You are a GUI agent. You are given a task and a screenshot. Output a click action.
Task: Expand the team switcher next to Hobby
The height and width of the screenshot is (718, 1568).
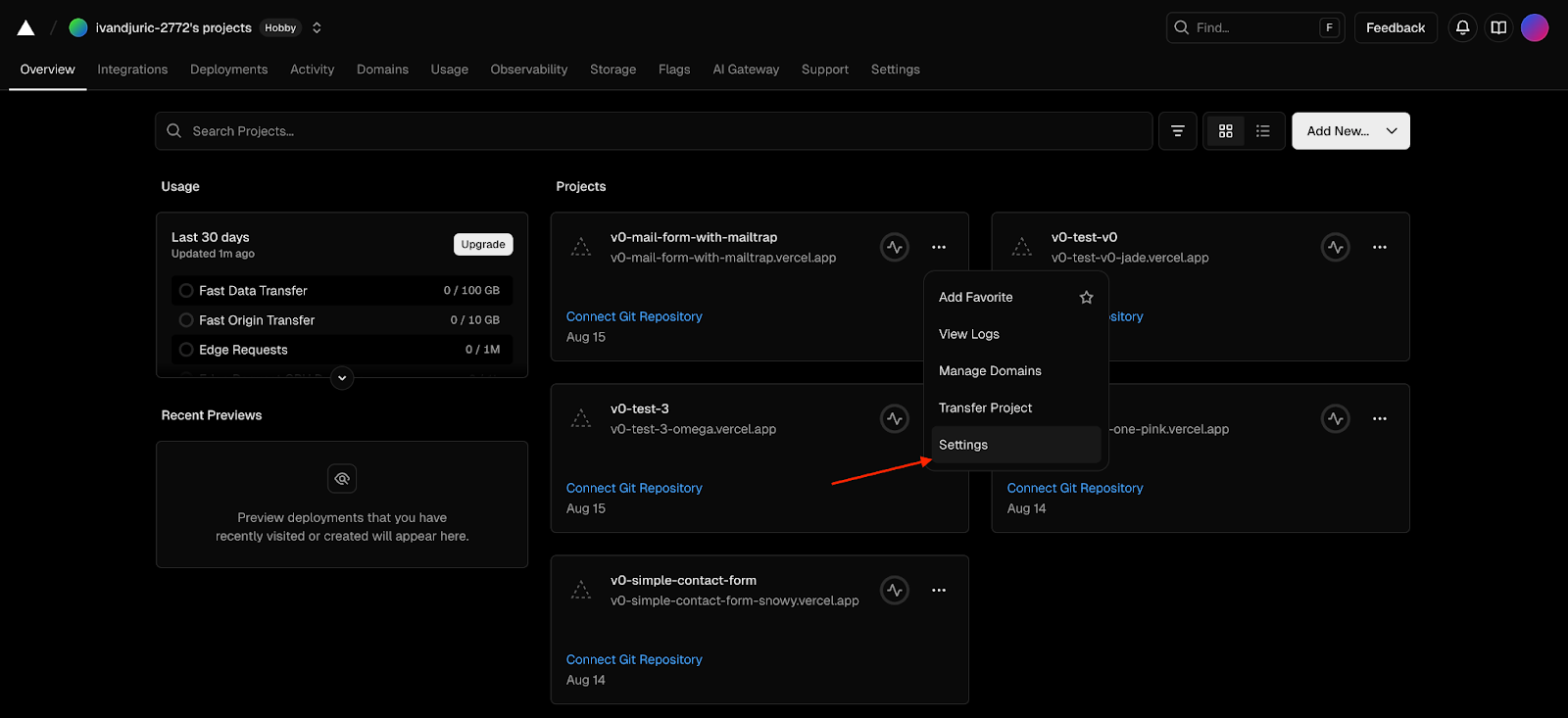(317, 27)
